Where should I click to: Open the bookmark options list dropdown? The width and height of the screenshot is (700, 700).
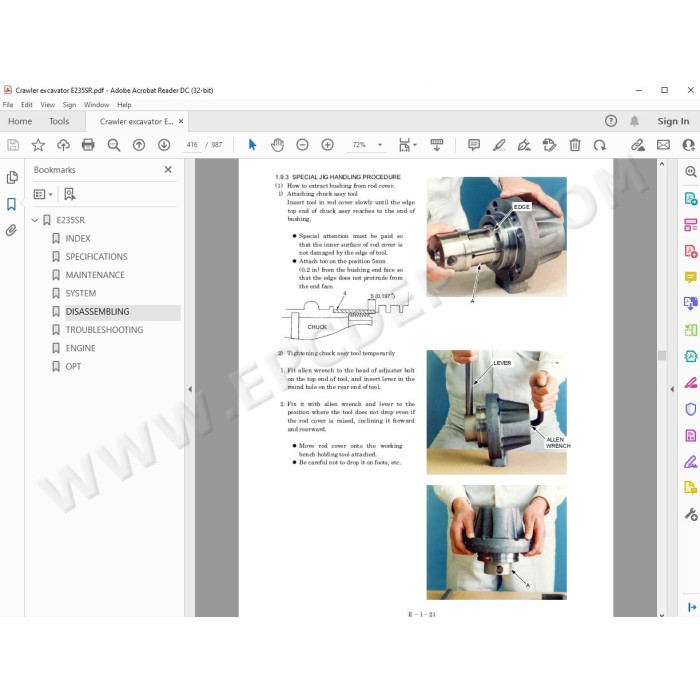[x=43, y=194]
